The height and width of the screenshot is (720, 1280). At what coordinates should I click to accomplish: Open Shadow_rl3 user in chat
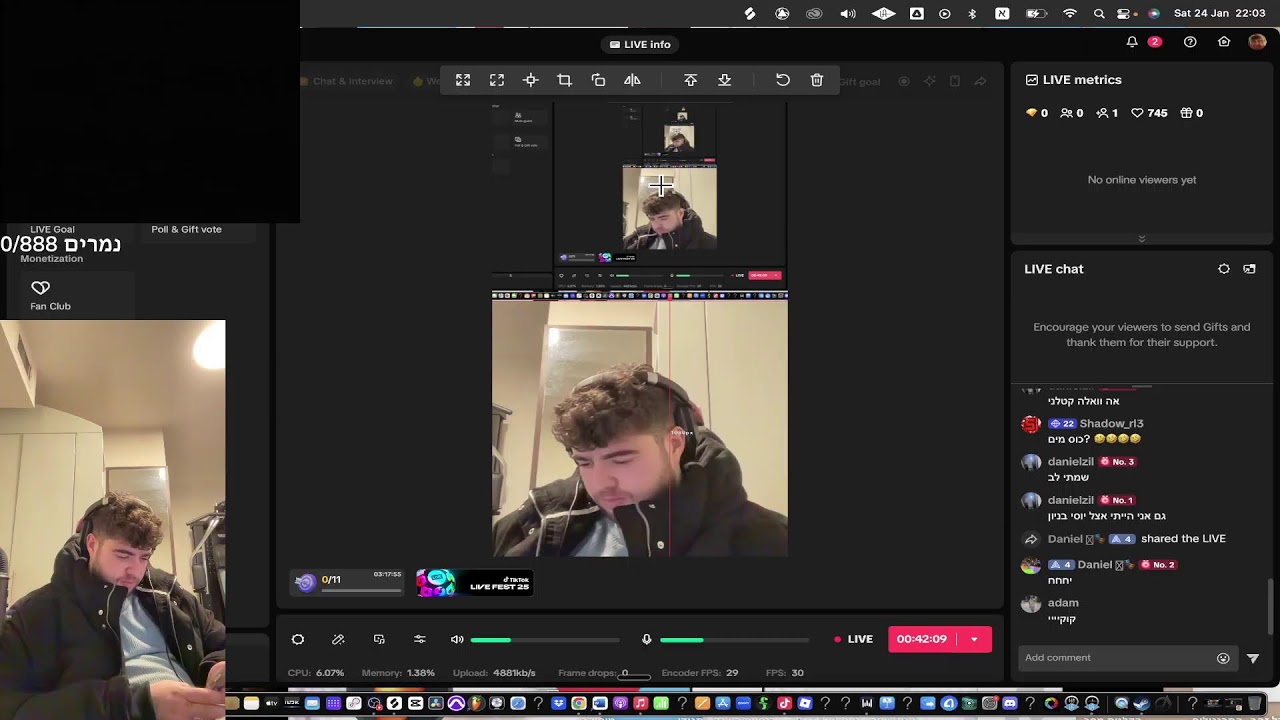point(1111,423)
